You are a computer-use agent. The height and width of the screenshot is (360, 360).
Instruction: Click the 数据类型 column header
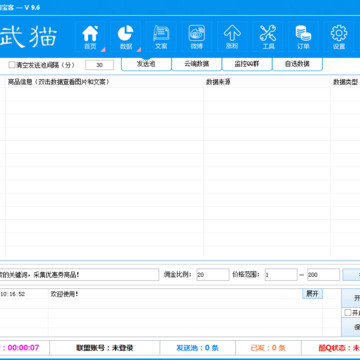click(345, 82)
